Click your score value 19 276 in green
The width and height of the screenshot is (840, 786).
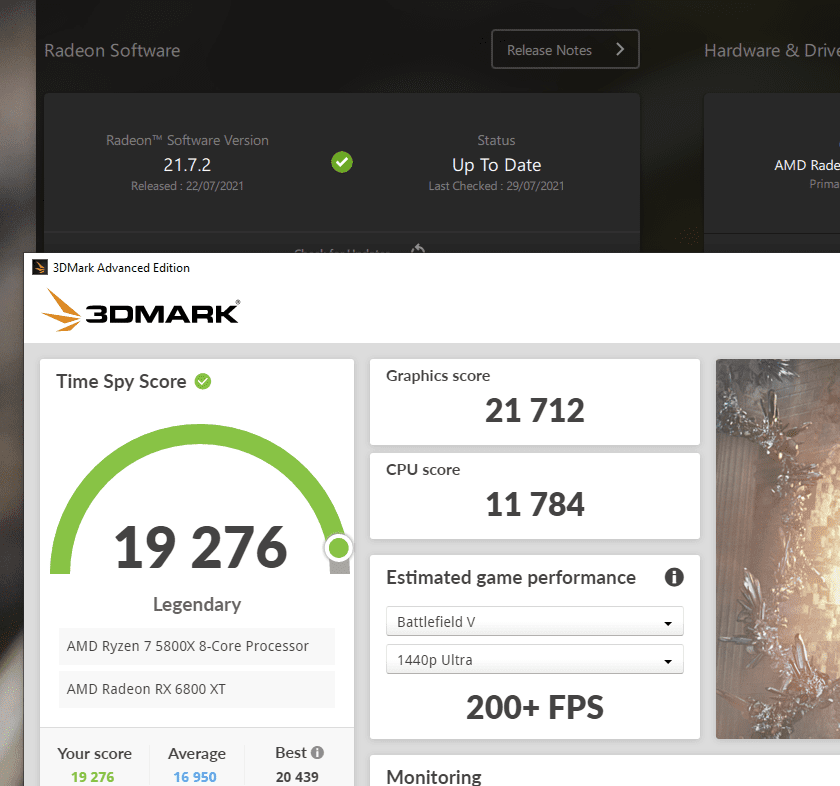click(x=93, y=777)
